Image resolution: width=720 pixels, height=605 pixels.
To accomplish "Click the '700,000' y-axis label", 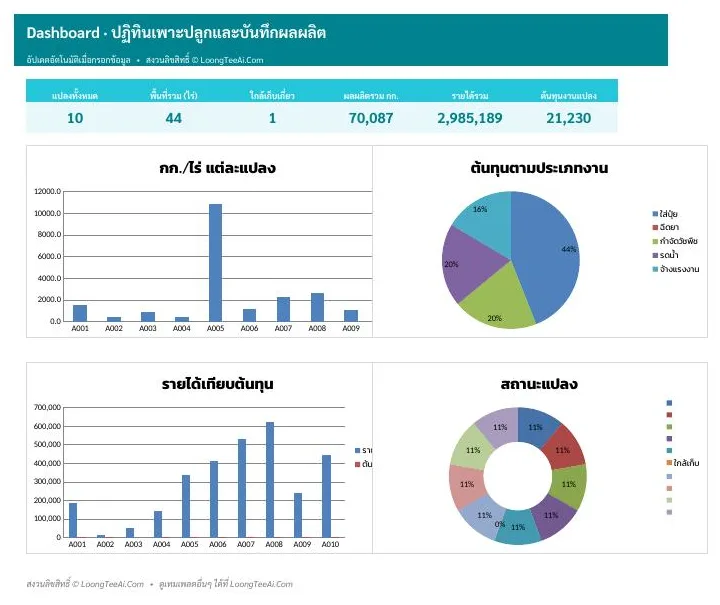I will [47, 408].
